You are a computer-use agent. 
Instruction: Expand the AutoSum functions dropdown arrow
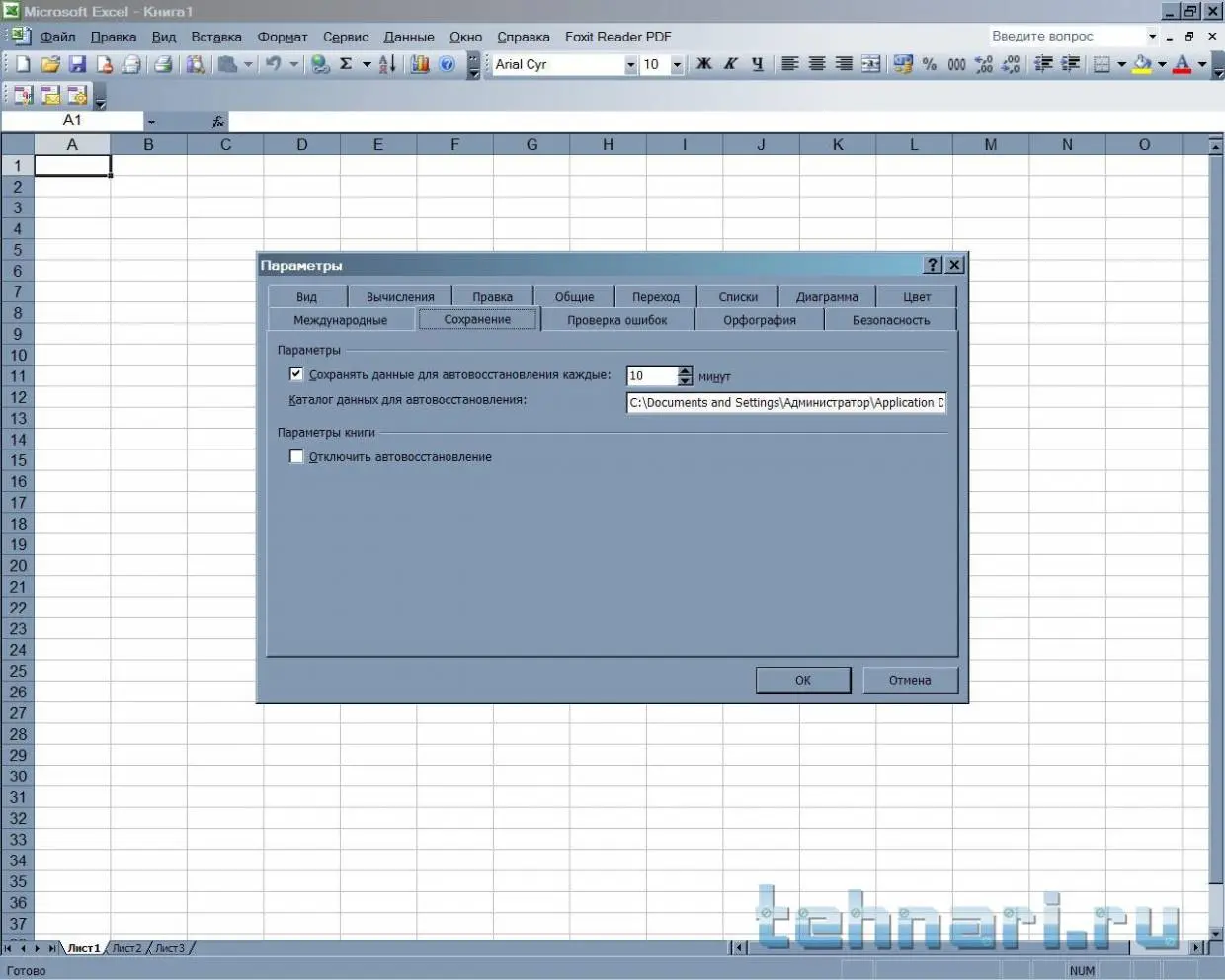[x=367, y=64]
